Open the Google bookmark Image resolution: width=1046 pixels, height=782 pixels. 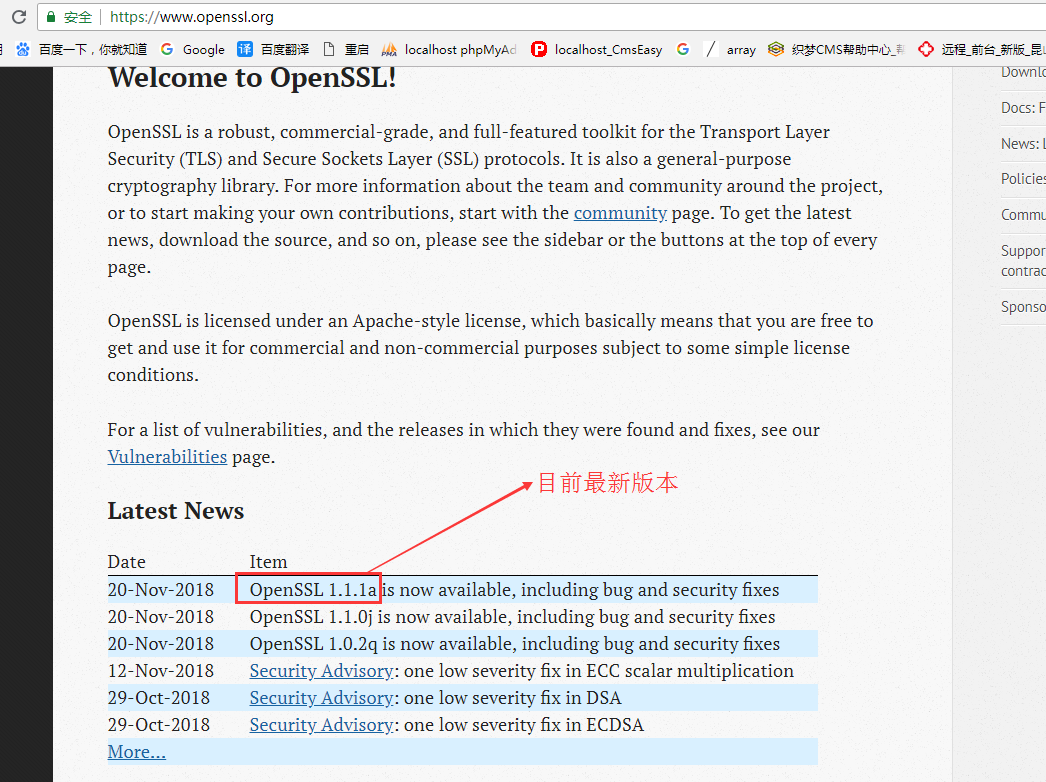[192, 49]
